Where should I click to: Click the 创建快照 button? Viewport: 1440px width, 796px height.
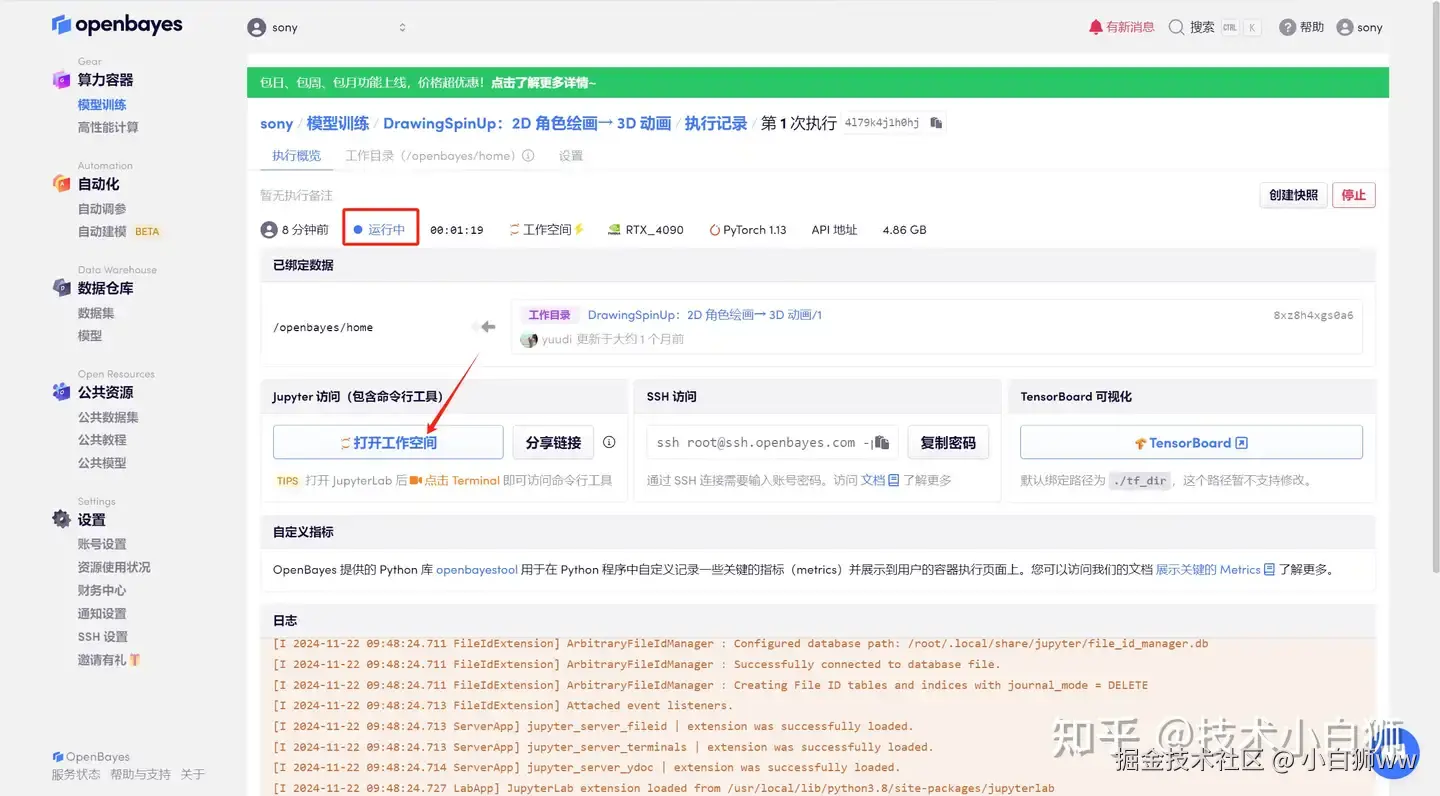click(x=1293, y=195)
